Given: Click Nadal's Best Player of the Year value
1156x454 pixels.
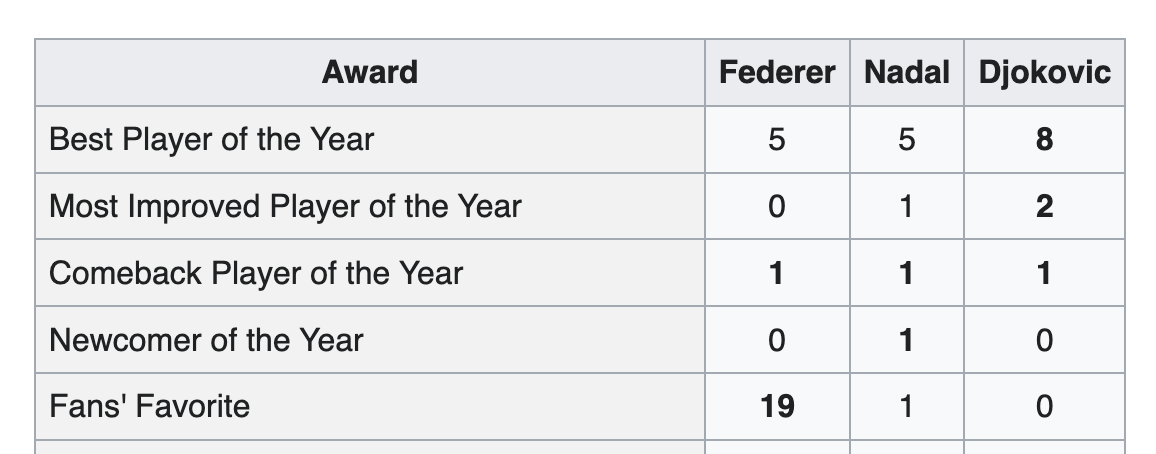Looking at the screenshot, I should pos(906,139).
